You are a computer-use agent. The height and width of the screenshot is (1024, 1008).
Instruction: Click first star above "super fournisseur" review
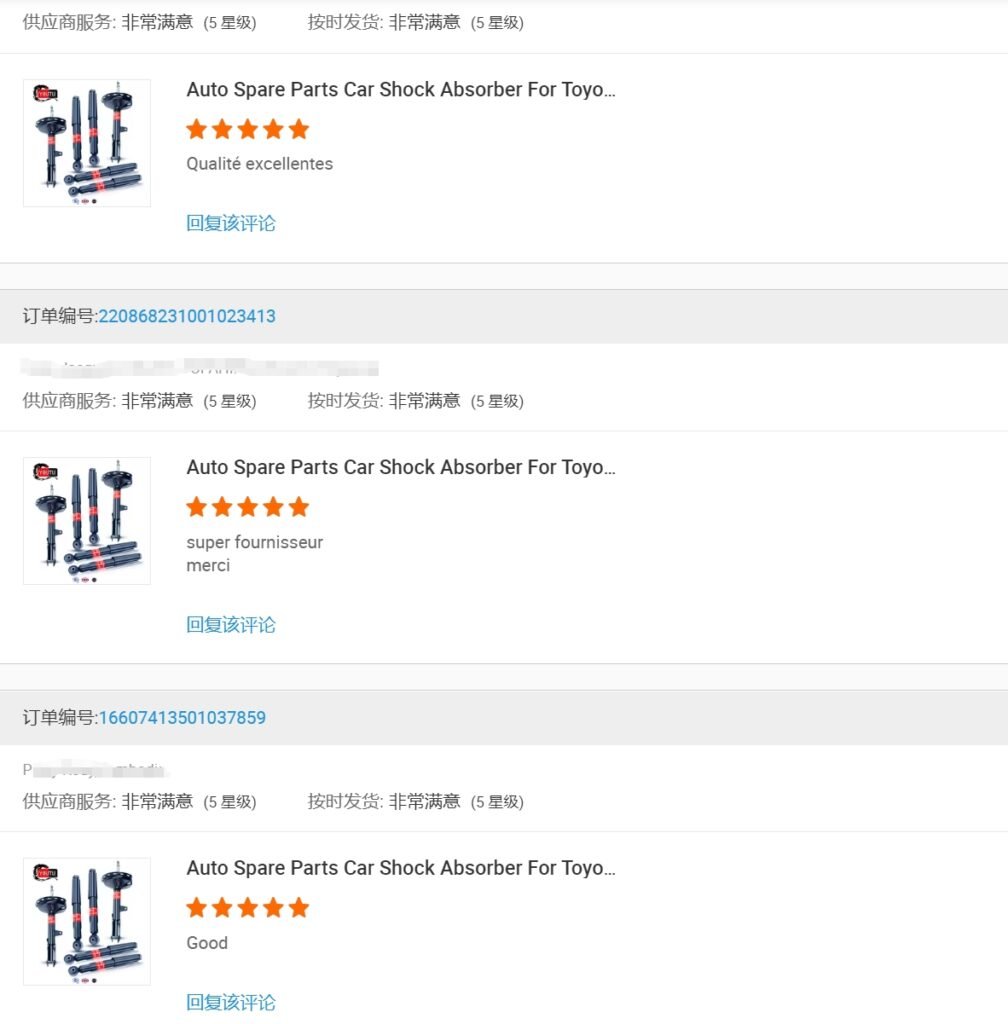point(197,507)
